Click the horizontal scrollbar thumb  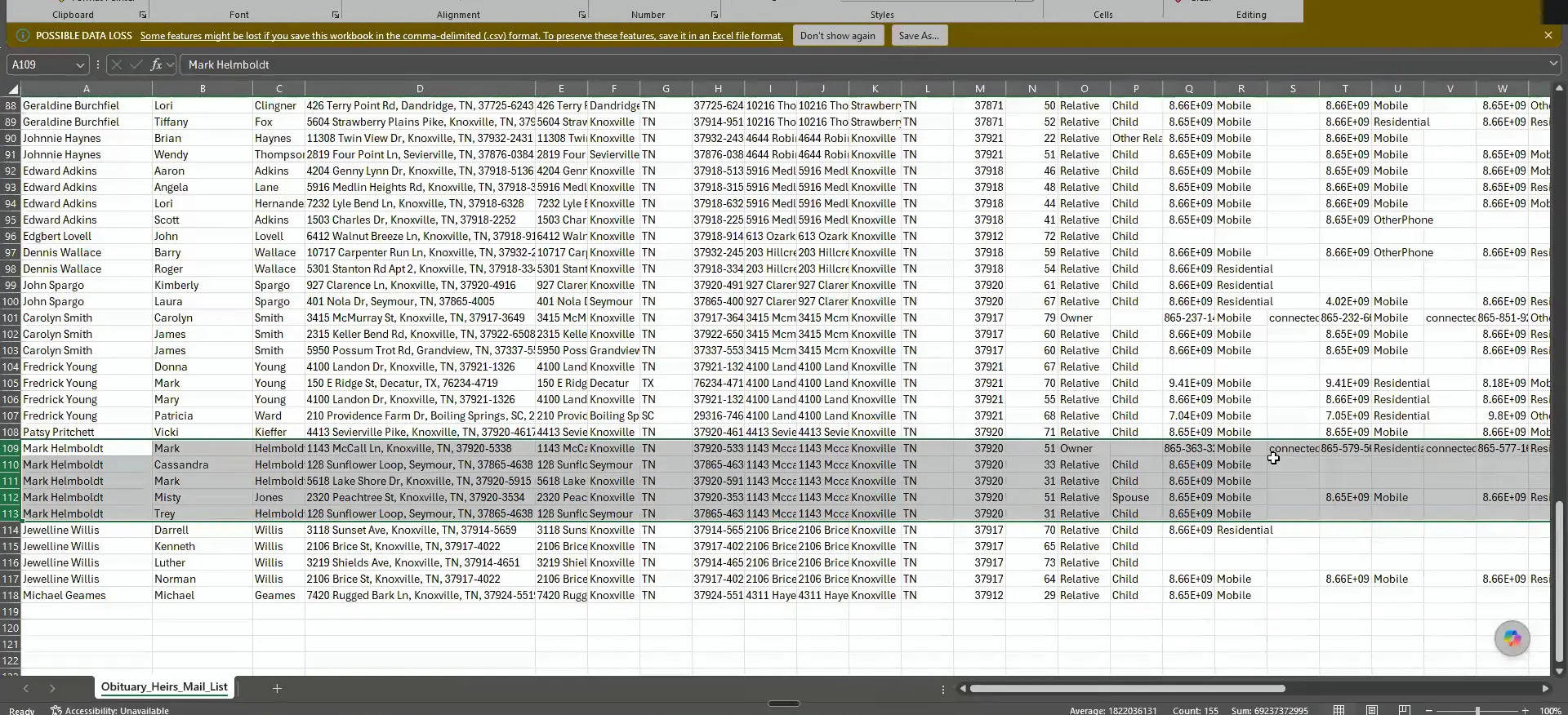point(1127,689)
